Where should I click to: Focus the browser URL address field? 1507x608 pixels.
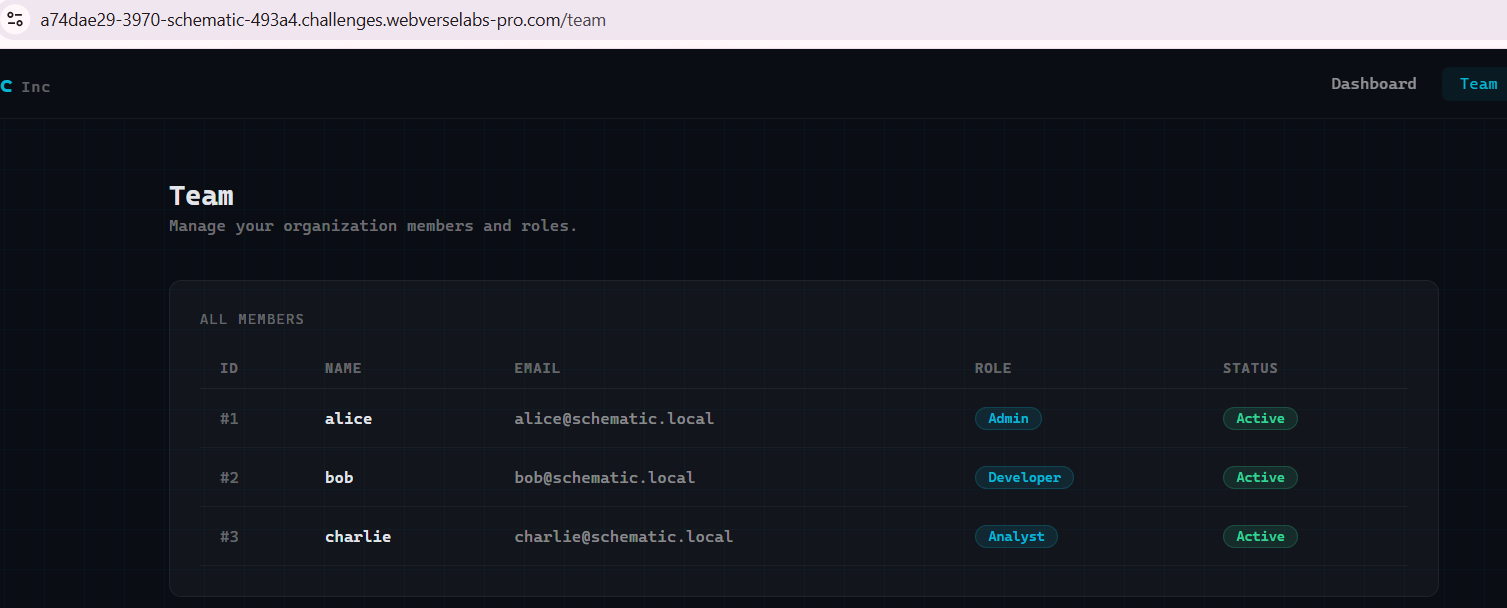coord(322,20)
